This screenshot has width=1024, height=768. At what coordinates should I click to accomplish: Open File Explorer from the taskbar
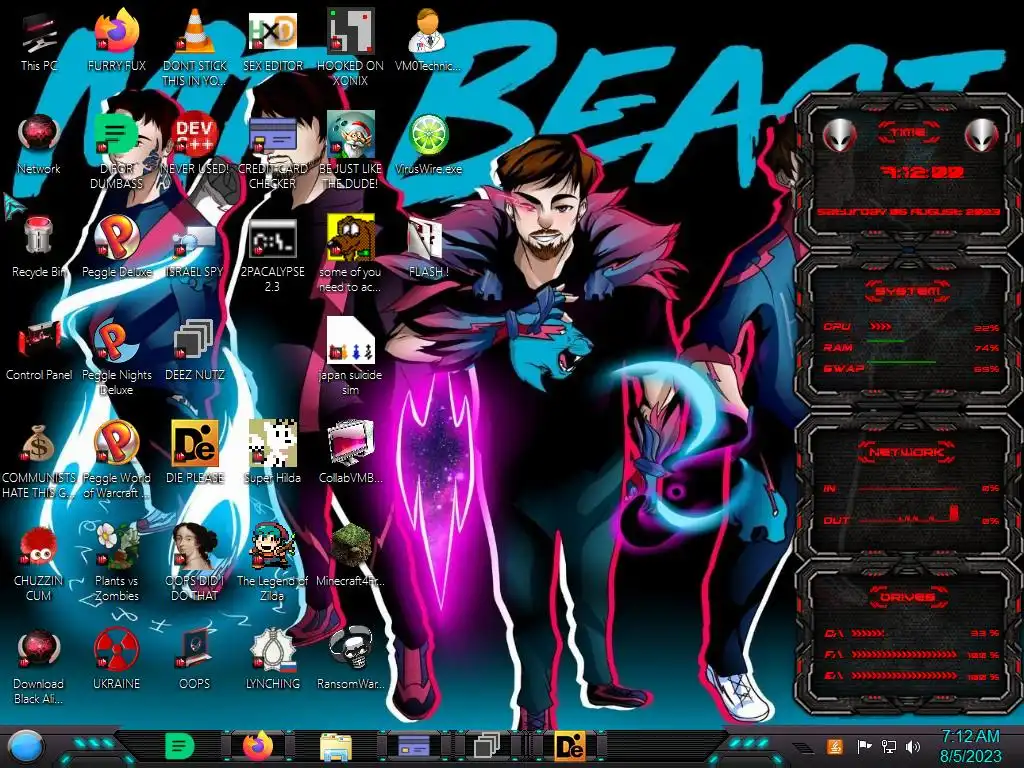[x=336, y=747]
